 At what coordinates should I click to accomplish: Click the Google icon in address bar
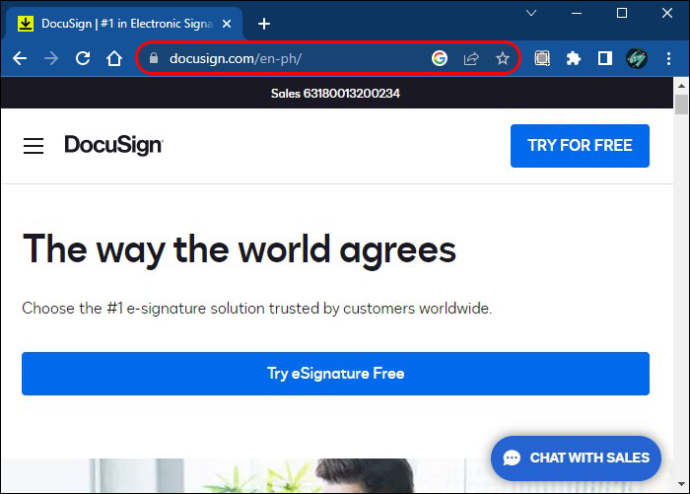coord(440,58)
